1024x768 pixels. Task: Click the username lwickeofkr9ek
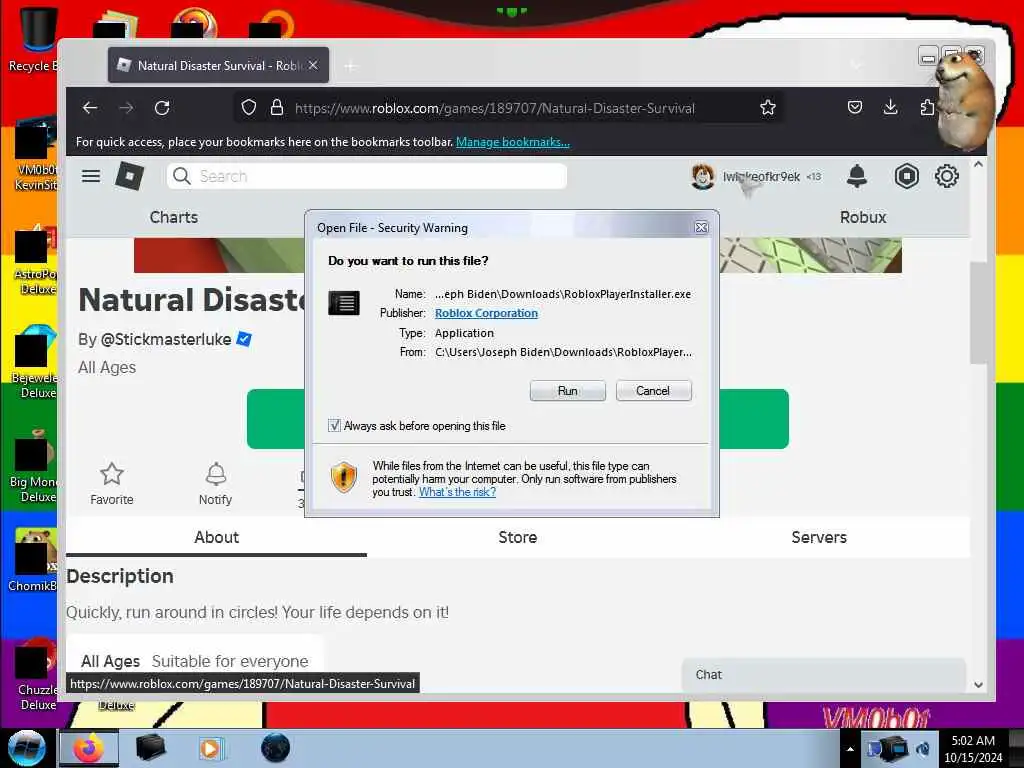(x=761, y=176)
